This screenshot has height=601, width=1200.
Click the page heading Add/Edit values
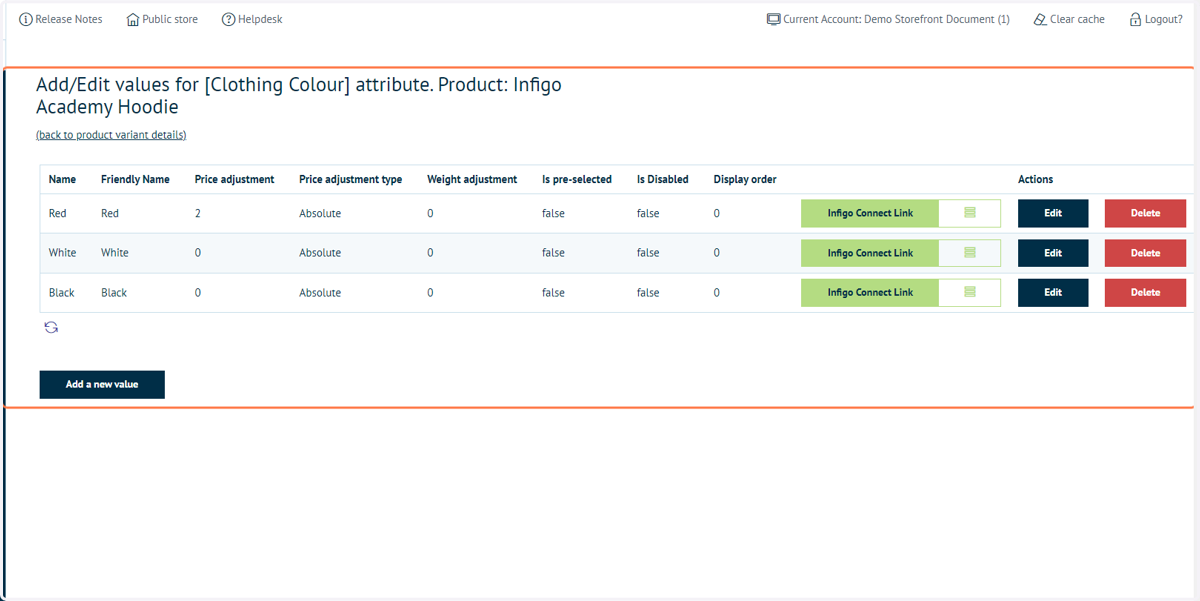tap(299, 96)
